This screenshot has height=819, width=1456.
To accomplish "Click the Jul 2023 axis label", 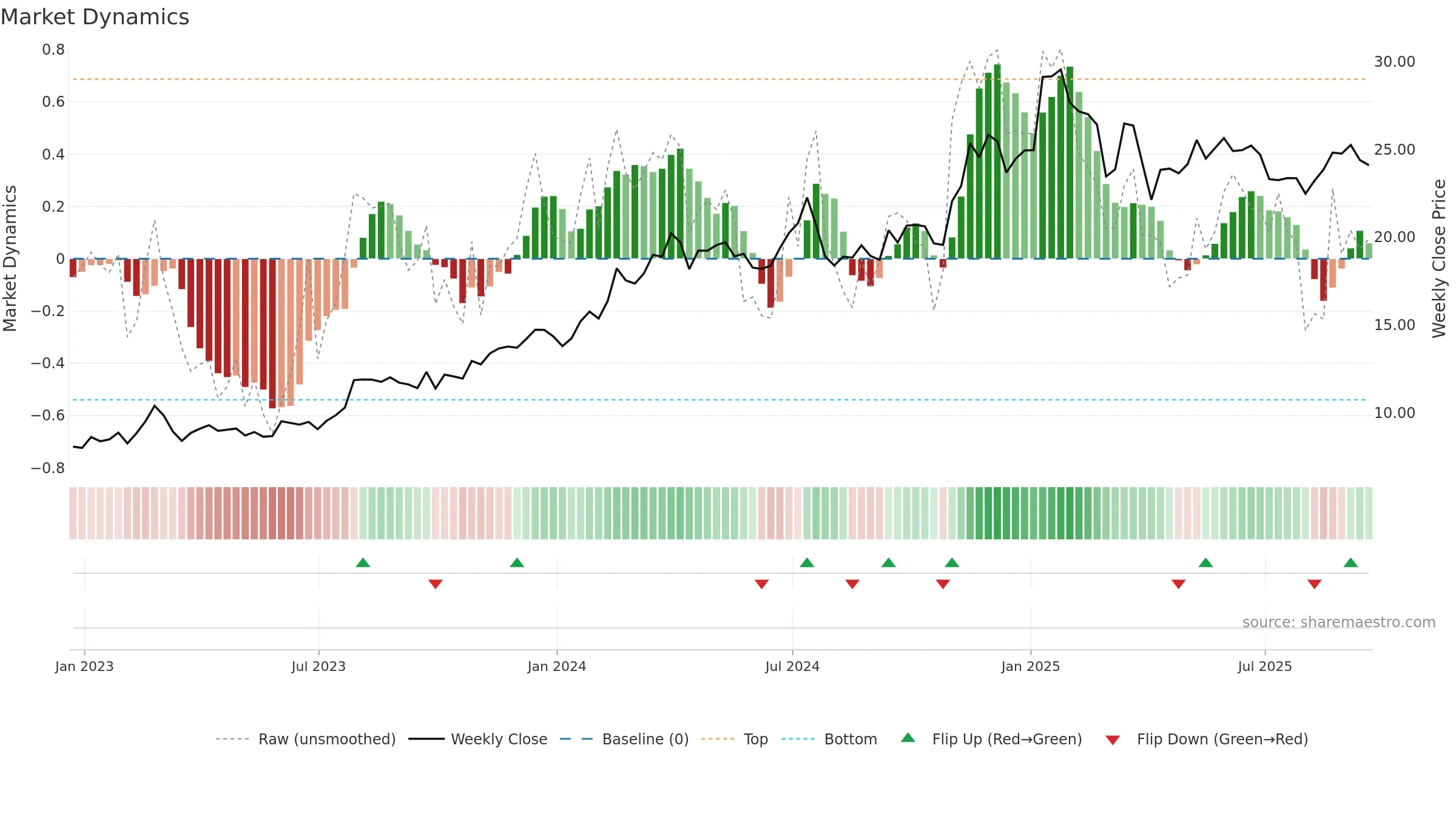I will tap(318, 666).
